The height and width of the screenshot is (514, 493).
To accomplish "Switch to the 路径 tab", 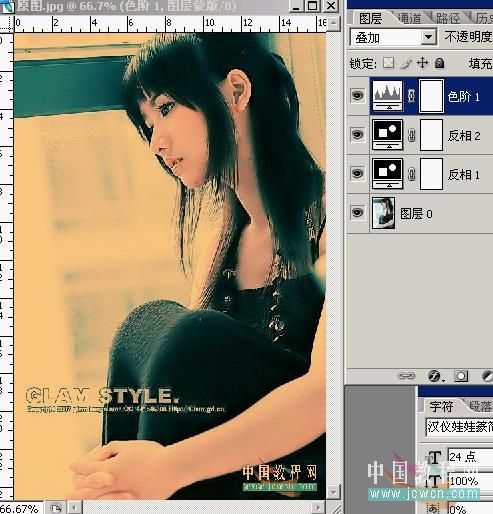I will pos(448,18).
